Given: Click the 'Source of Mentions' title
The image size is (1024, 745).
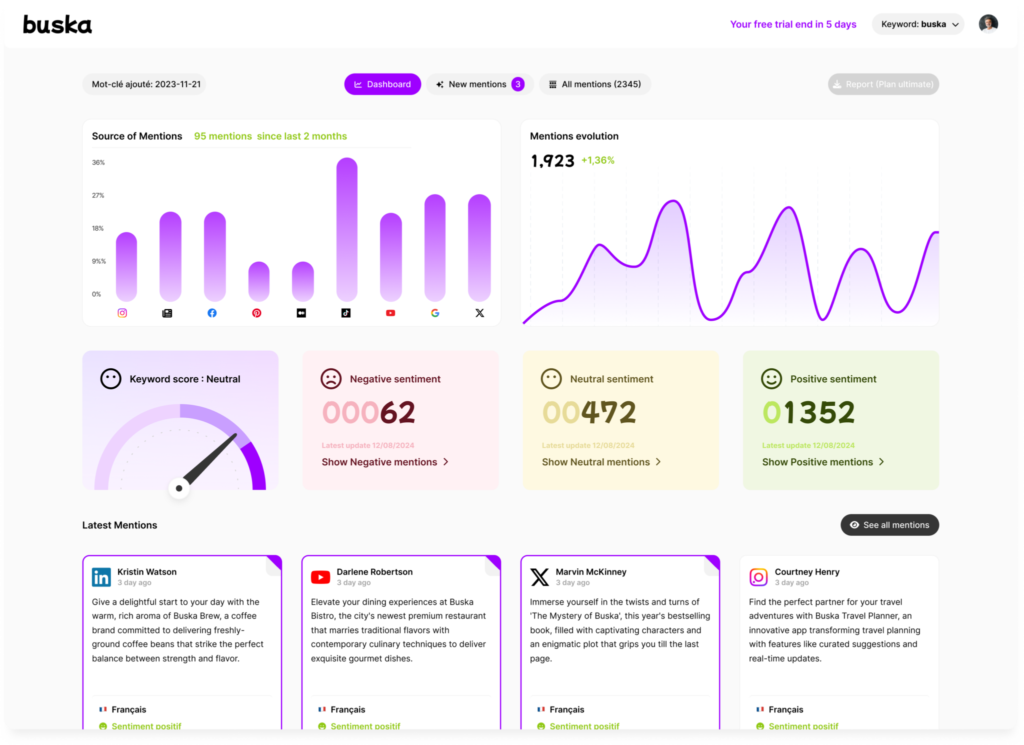Looking at the screenshot, I should pos(137,136).
